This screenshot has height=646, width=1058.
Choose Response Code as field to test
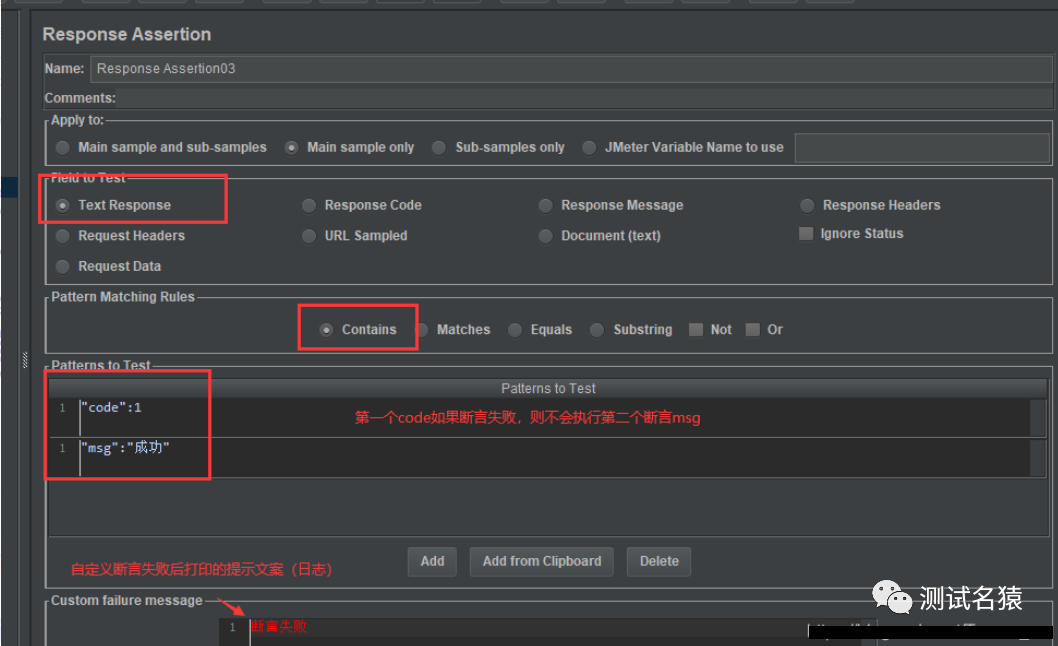[362, 205]
